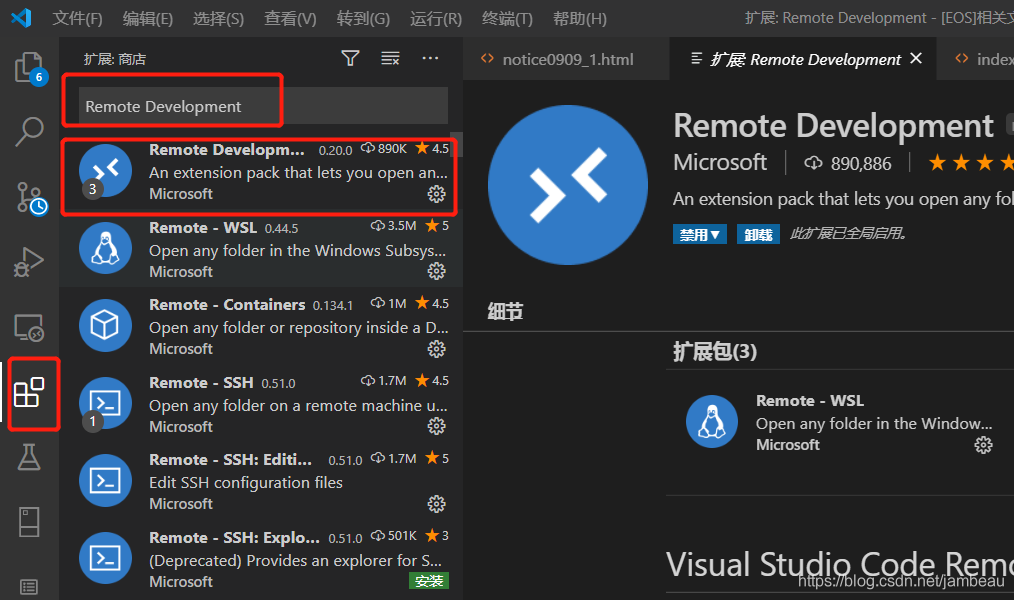
Task: Switch to the notice0909_1.html tab
Action: (566, 59)
